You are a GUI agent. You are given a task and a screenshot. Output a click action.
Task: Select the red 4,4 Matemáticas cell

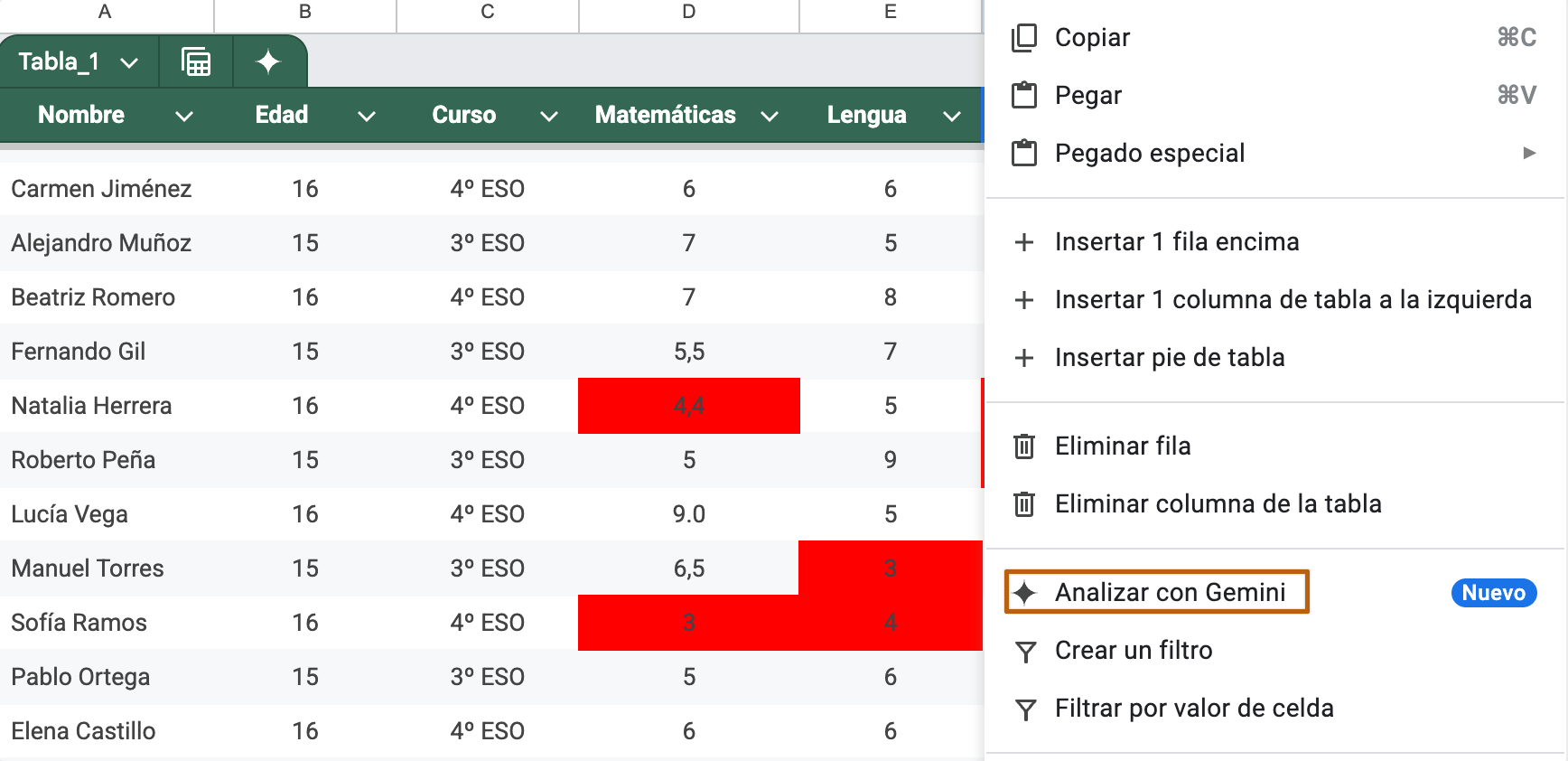[x=688, y=406]
